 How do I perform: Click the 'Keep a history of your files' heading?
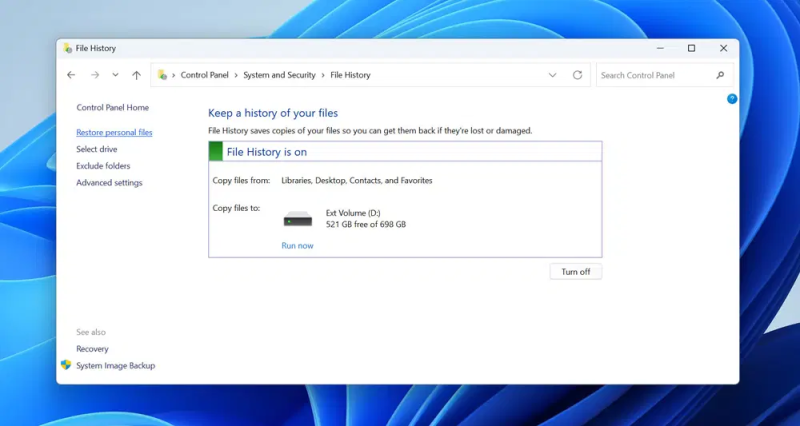[x=273, y=113]
